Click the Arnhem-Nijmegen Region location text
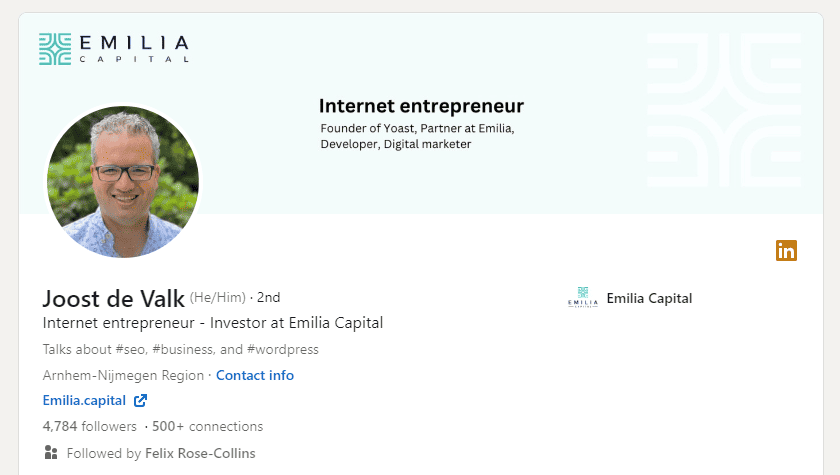 click(124, 375)
